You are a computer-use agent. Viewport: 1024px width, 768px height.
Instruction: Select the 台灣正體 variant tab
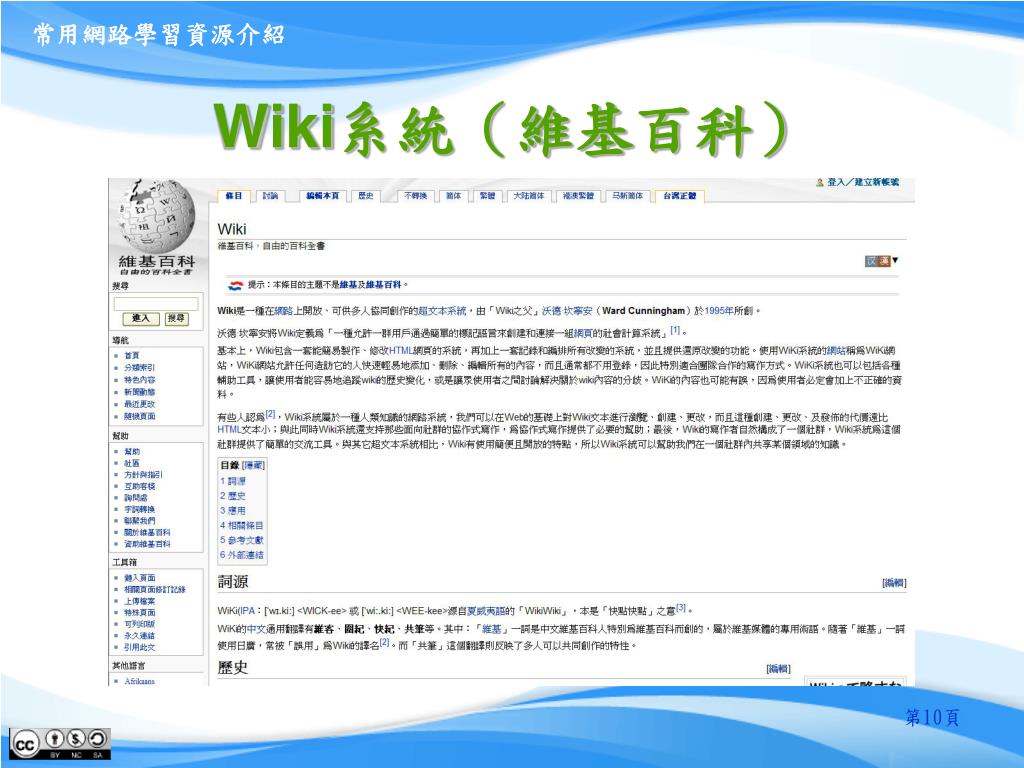pos(680,196)
